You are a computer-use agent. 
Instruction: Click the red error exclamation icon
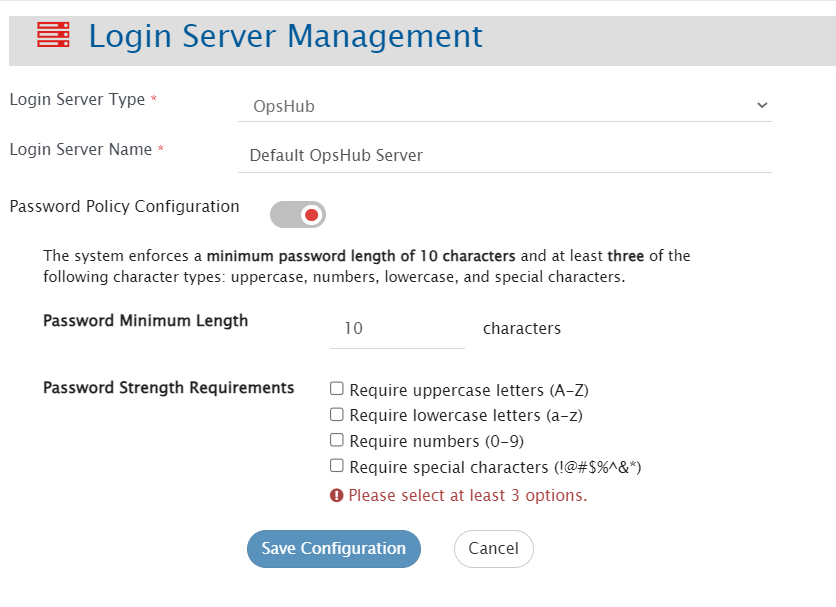[337, 495]
